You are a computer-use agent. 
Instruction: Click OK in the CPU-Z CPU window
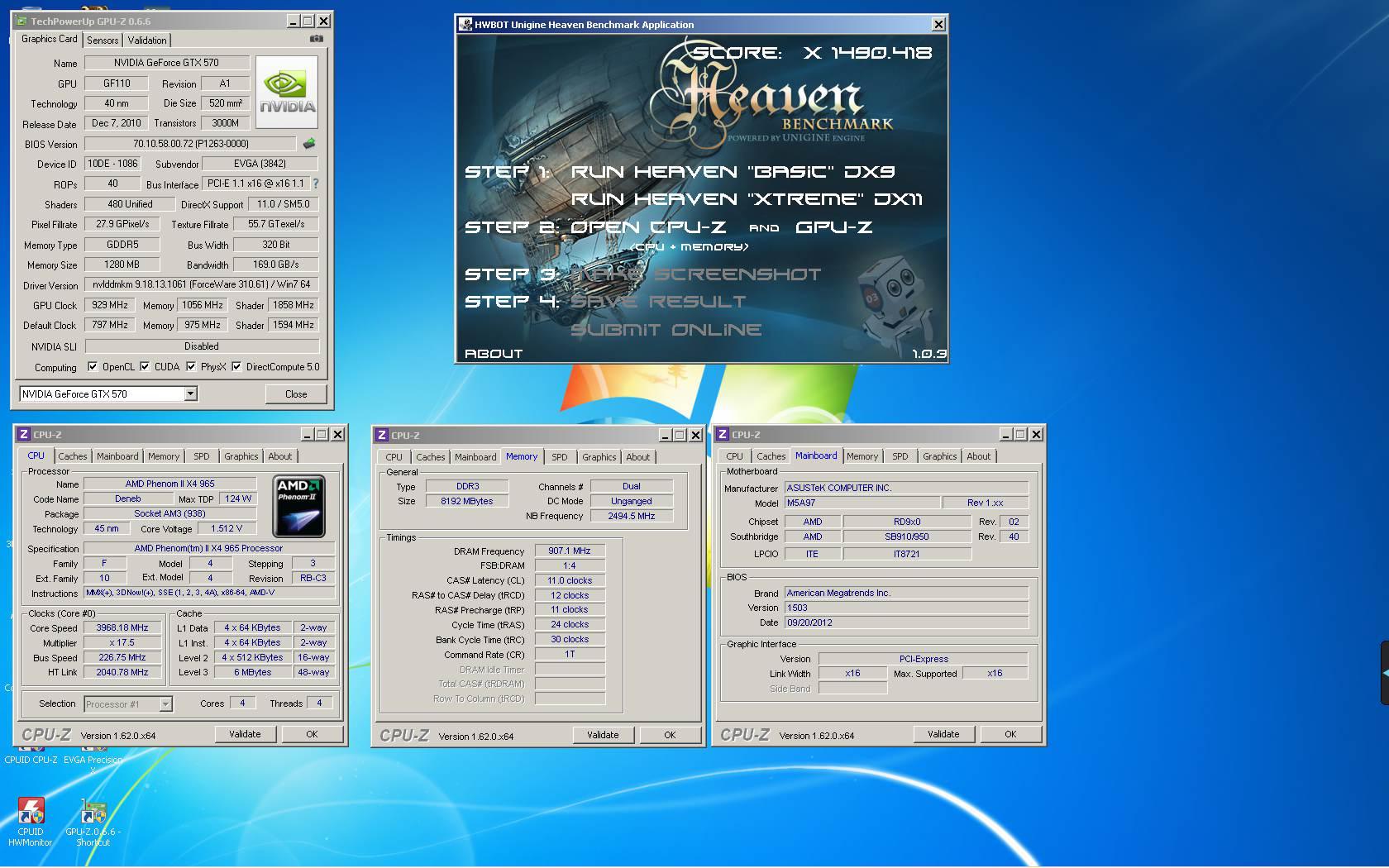point(312,734)
